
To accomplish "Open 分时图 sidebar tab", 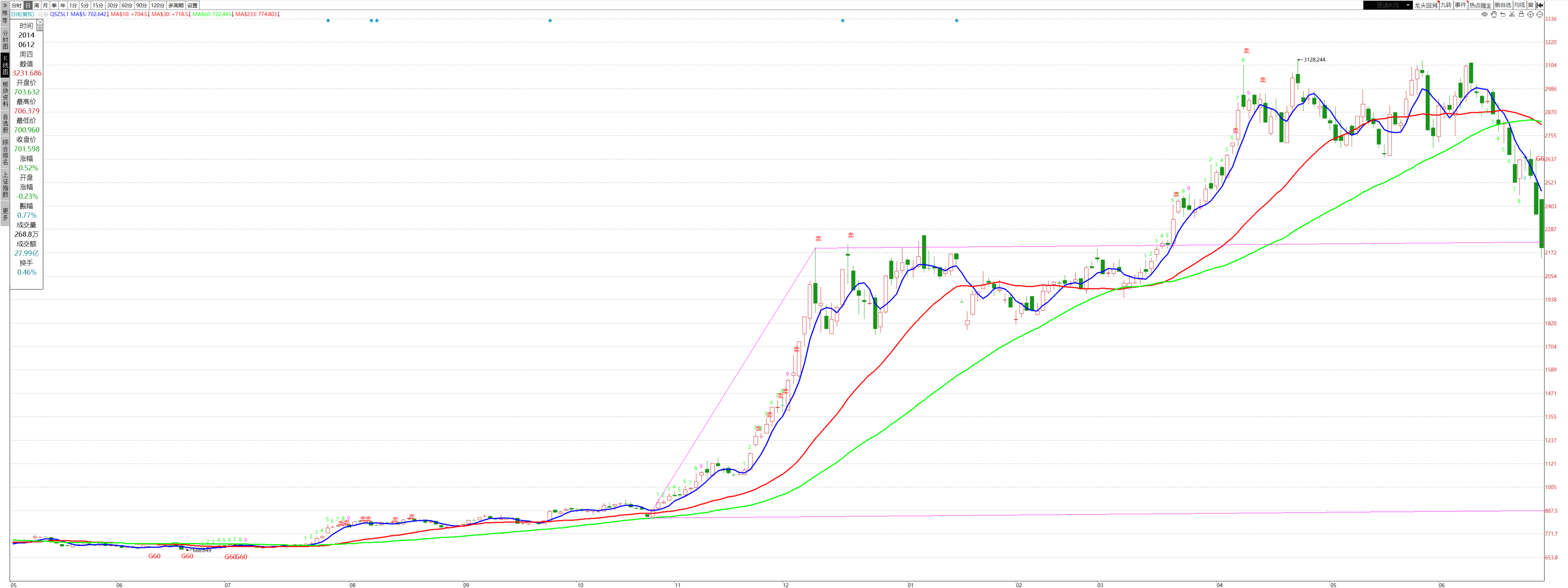I will [x=5, y=40].
